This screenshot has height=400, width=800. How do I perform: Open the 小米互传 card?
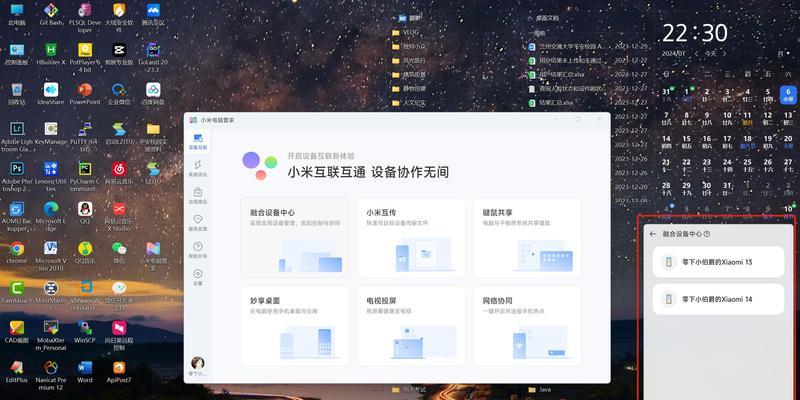pos(411,237)
